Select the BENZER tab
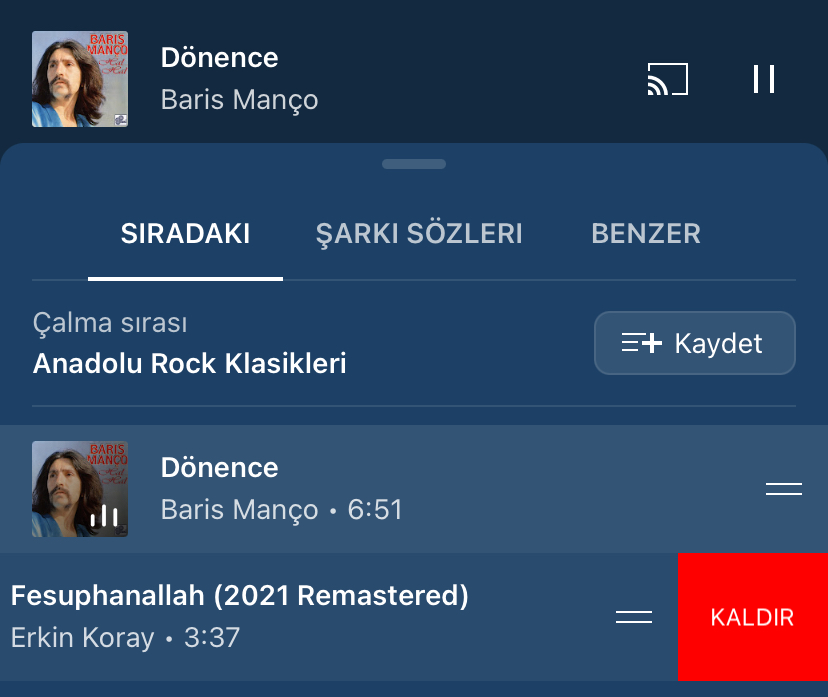 (x=646, y=233)
